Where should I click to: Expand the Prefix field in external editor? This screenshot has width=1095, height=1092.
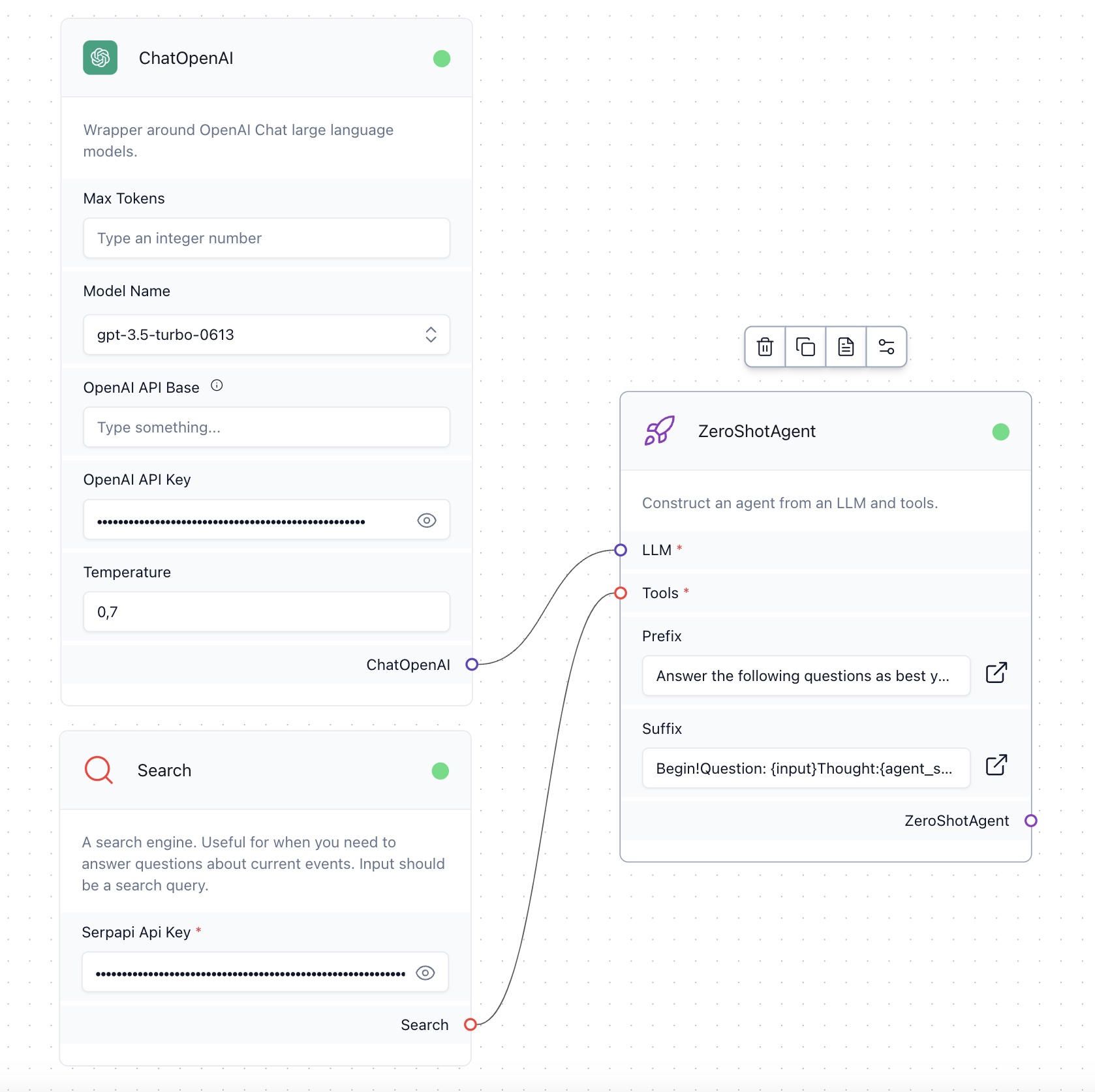coord(996,673)
